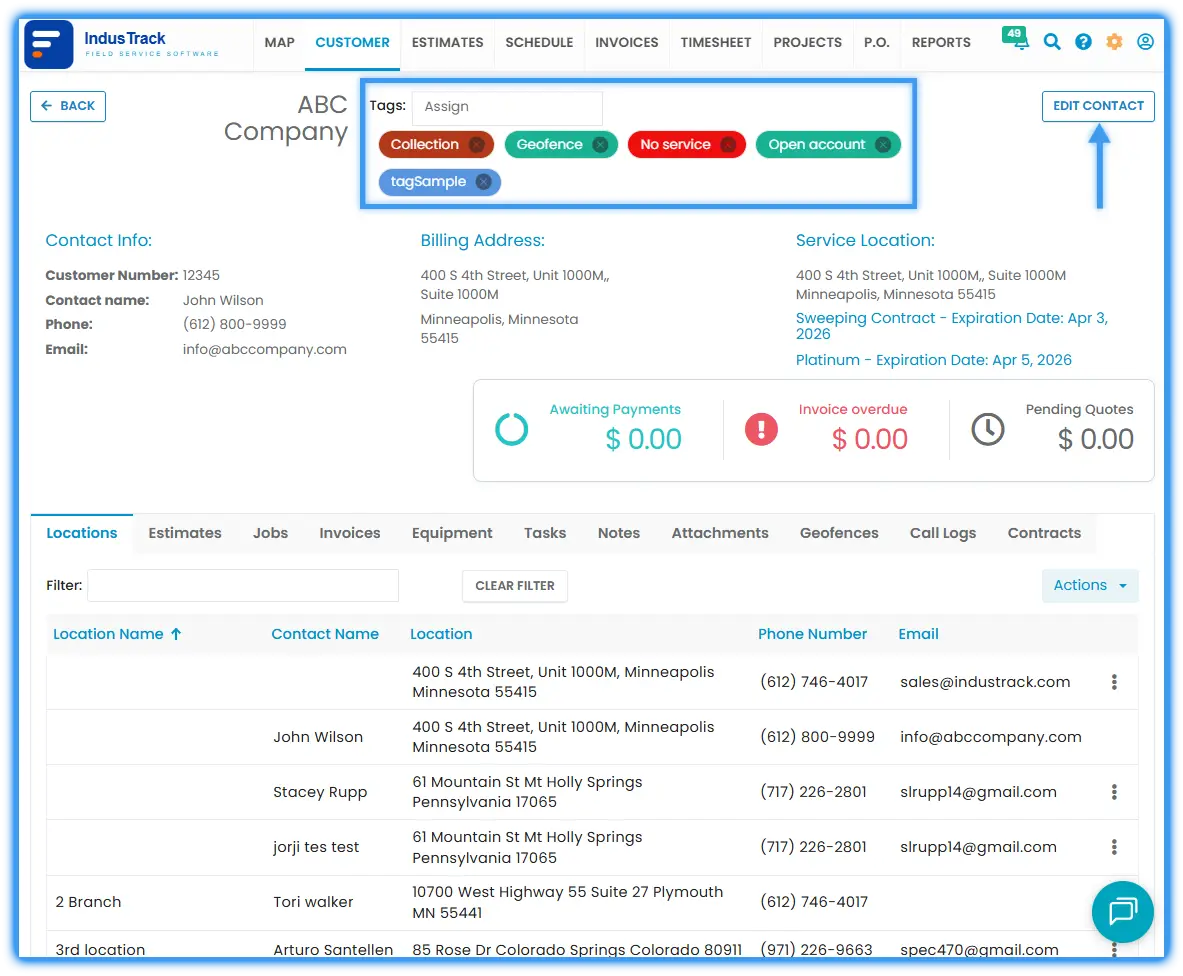Open the user profile icon

[x=1145, y=41]
